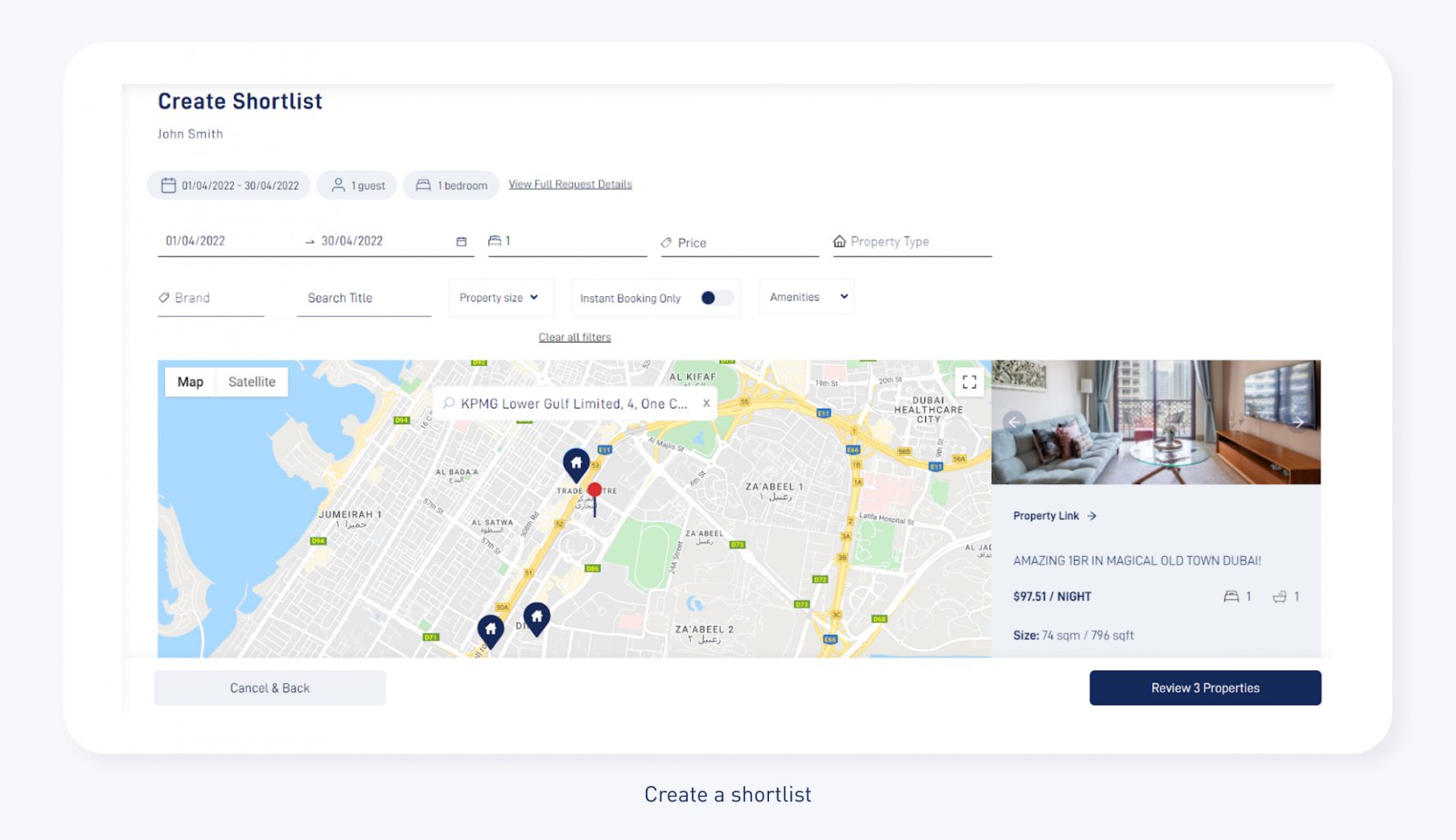Click the Price filter field
The height and width of the screenshot is (840, 1456).
coord(739,243)
